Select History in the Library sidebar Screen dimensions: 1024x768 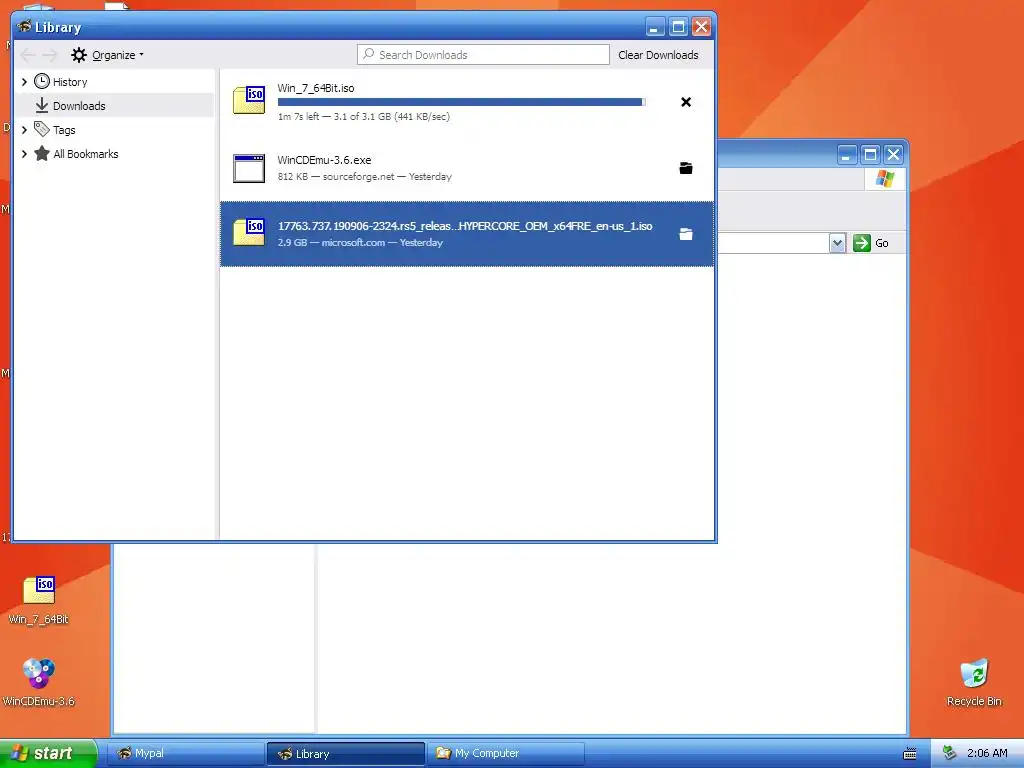pyautogui.click(x=70, y=82)
